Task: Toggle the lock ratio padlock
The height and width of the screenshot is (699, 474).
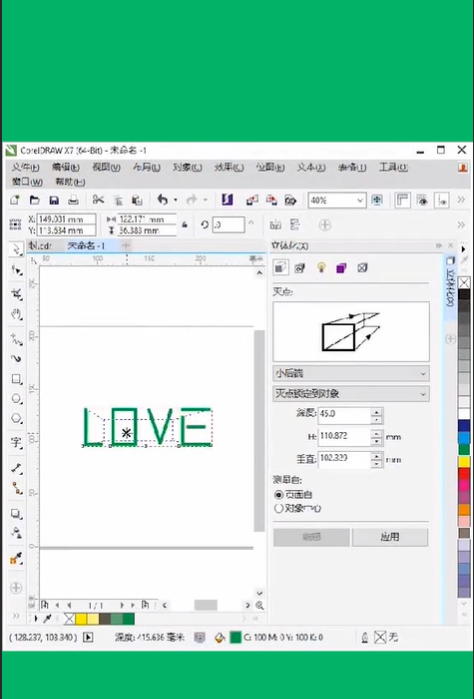Action: click(185, 225)
